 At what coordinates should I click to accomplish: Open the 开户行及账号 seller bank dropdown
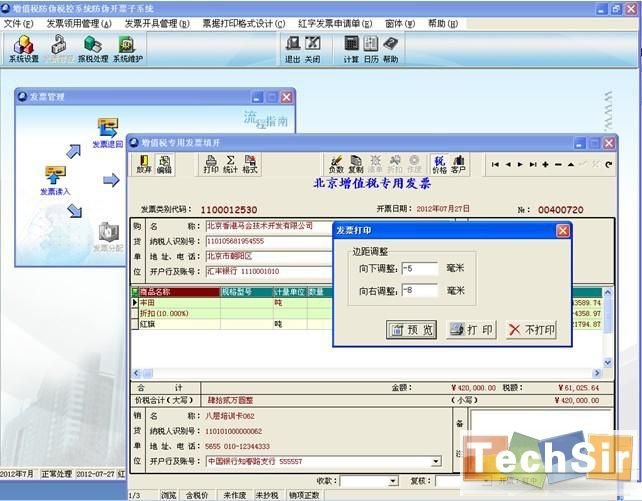436,461
